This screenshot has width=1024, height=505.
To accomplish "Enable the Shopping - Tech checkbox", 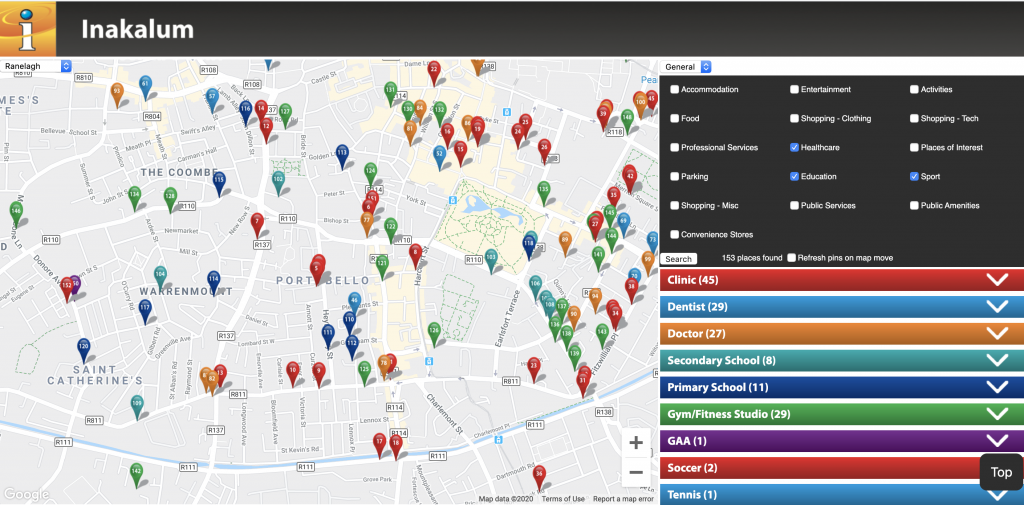I will pos(914,118).
